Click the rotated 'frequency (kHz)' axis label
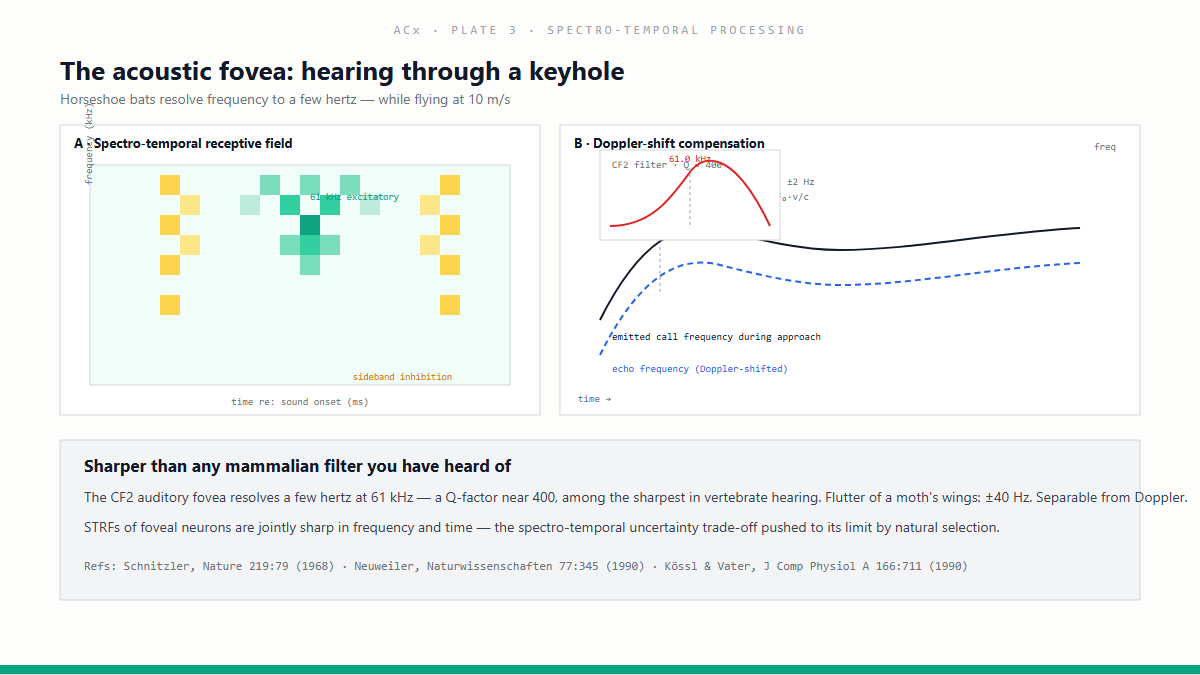 point(89,143)
